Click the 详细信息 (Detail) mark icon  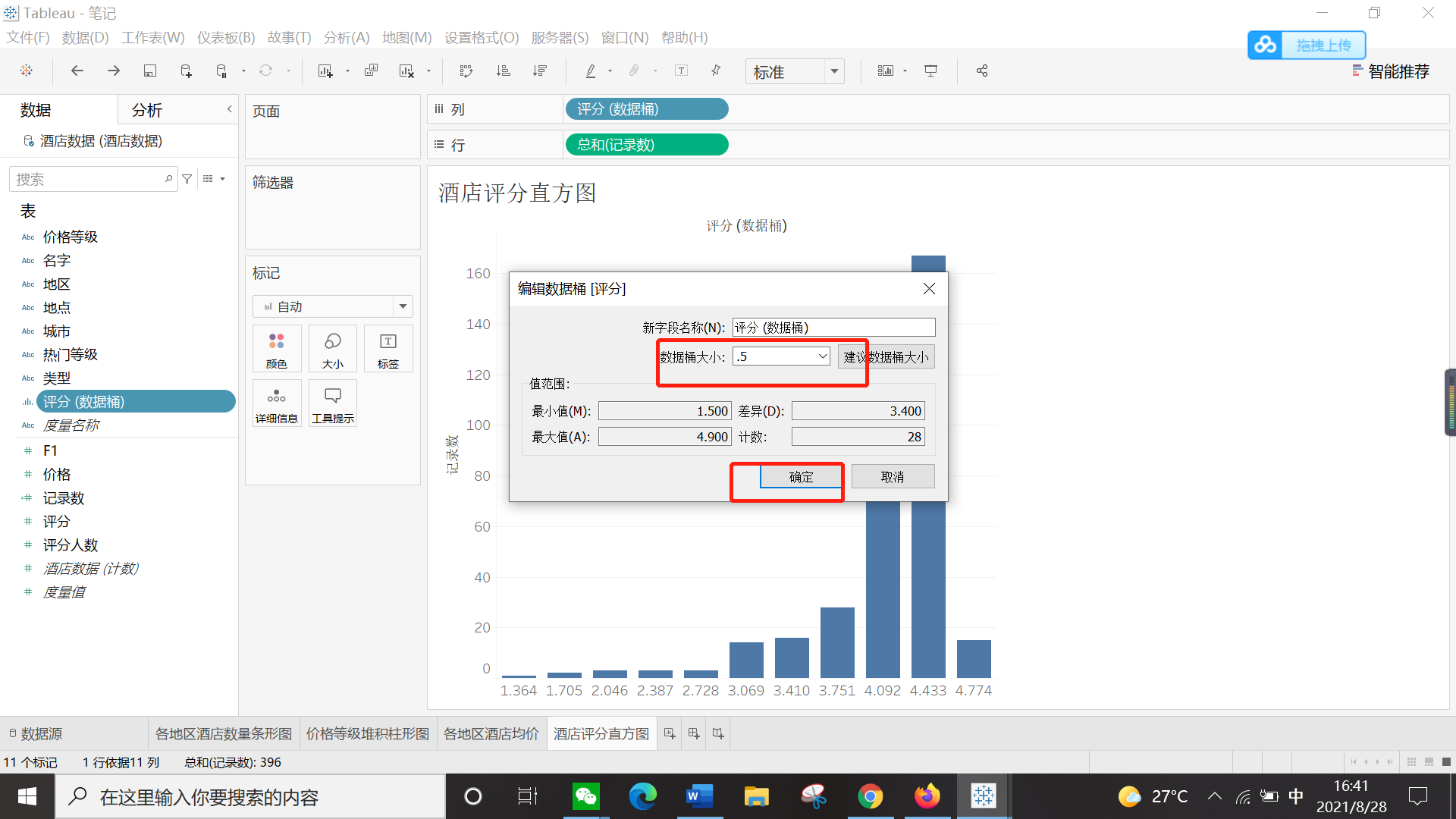click(x=277, y=403)
